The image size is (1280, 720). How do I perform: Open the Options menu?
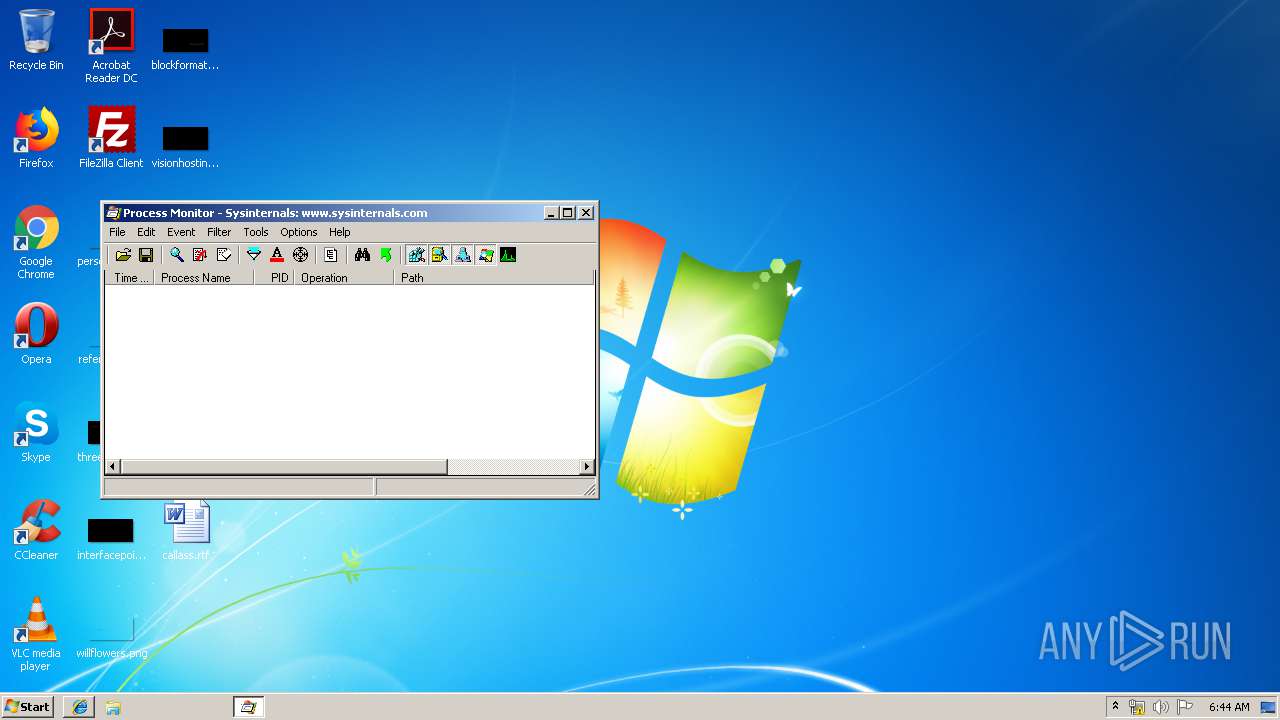[x=299, y=232]
